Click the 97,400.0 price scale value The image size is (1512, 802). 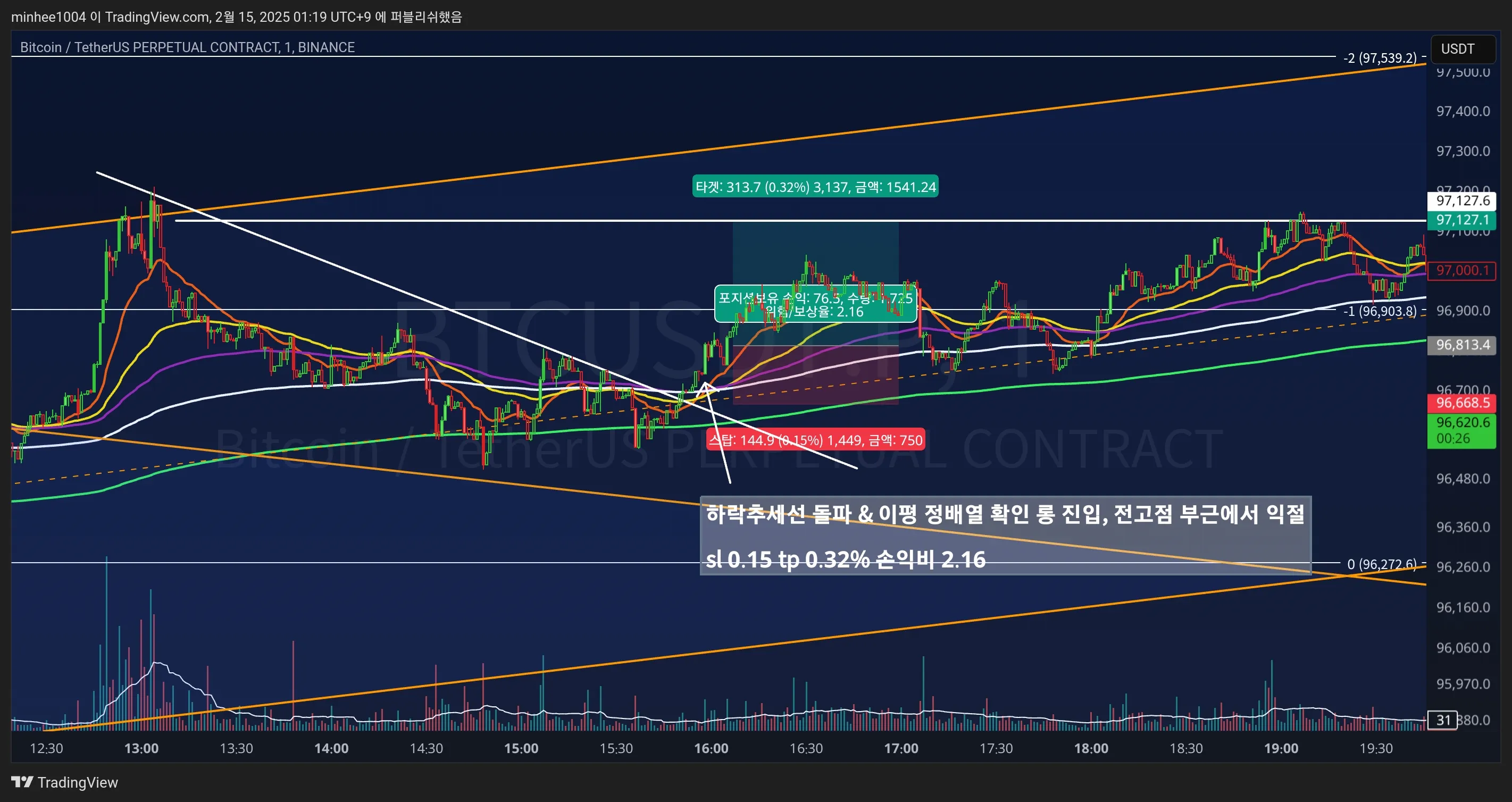coord(1463,111)
